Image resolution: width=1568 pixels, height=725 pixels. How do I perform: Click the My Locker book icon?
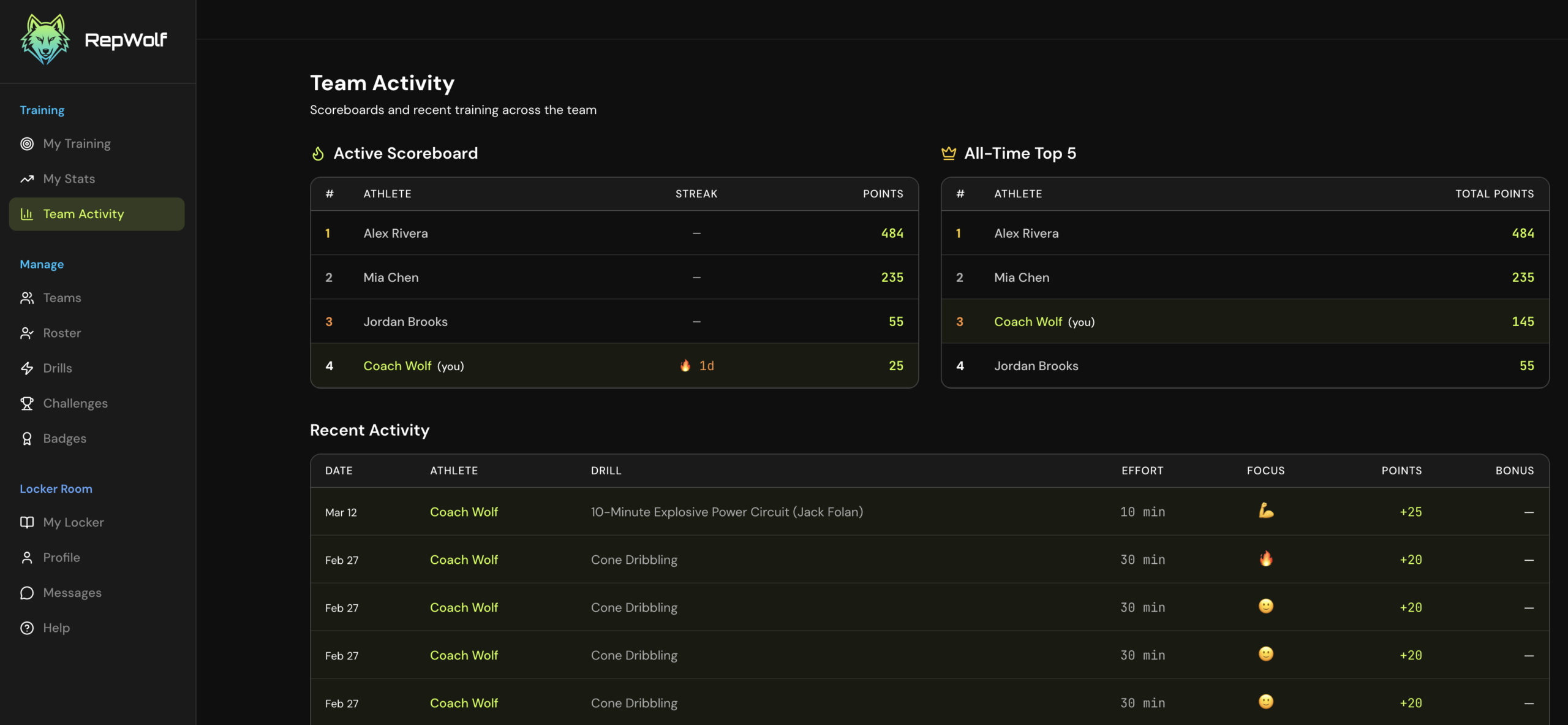pyautogui.click(x=27, y=522)
